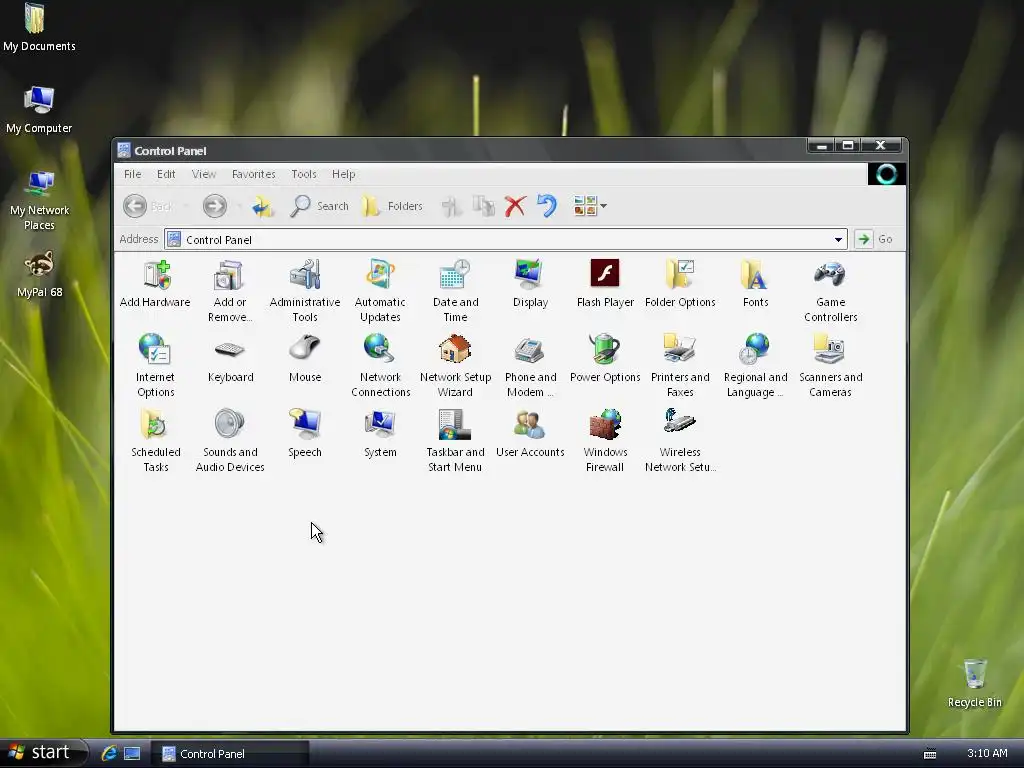This screenshot has width=1024, height=768.
Task: Launch the Network Setup Wizard
Action: [455, 366]
